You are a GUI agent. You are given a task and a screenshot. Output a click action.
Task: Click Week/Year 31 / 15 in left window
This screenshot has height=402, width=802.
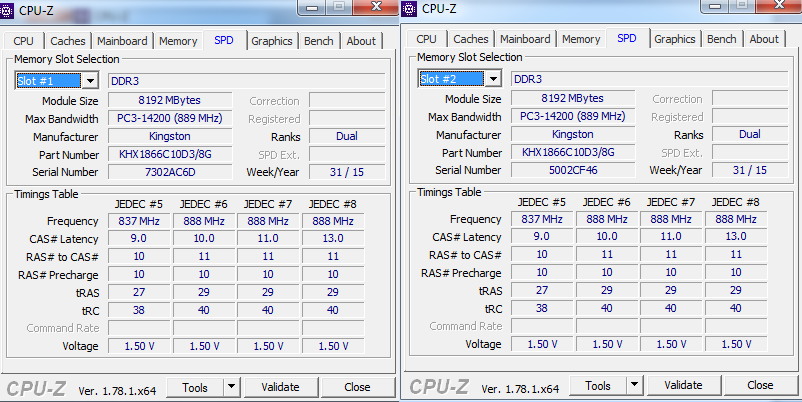click(x=347, y=172)
